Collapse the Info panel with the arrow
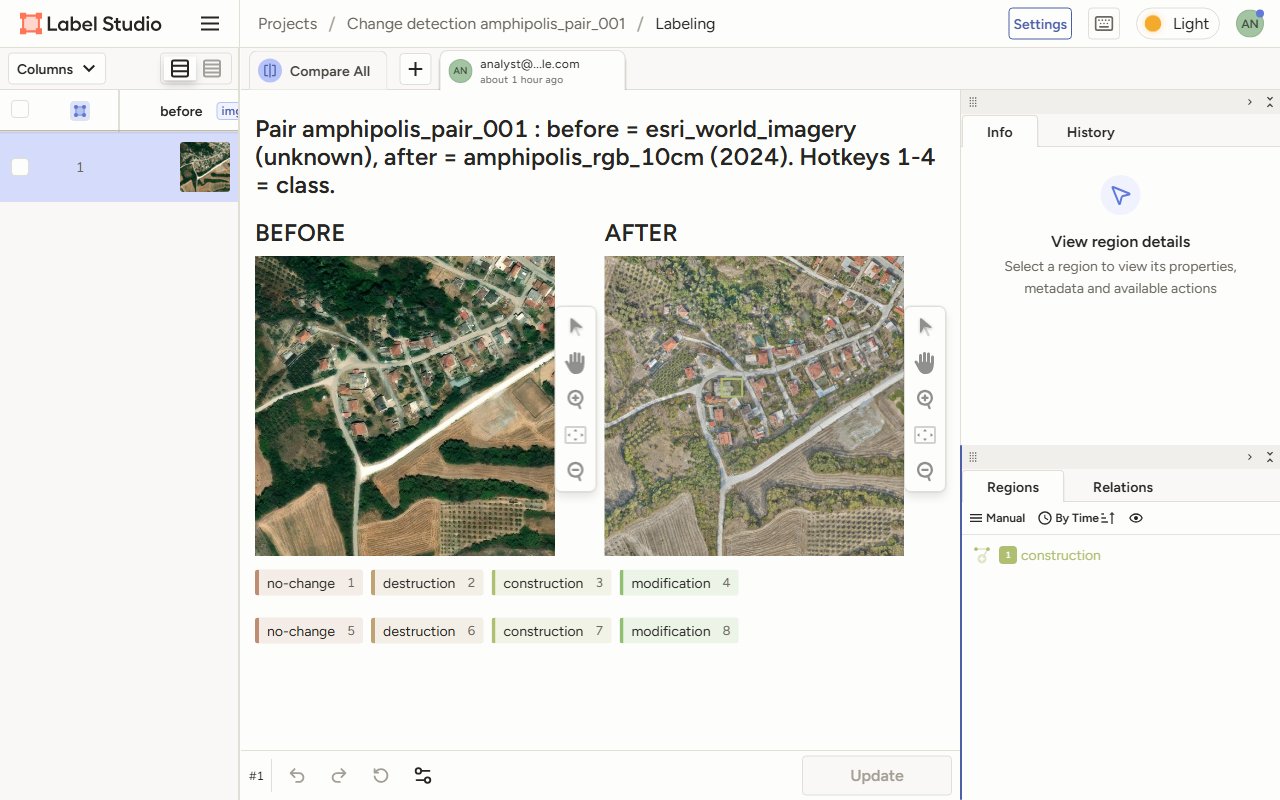This screenshot has width=1280, height=800. coord(1249,102)
